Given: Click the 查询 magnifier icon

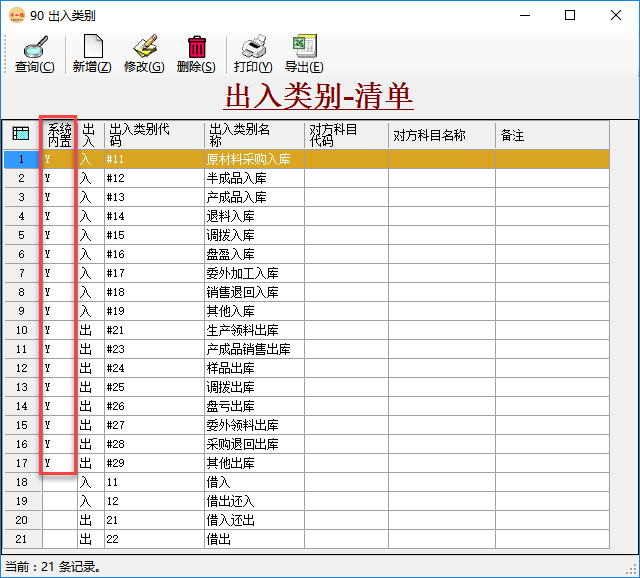Looking at the screenshot, I should click(35, 46).
